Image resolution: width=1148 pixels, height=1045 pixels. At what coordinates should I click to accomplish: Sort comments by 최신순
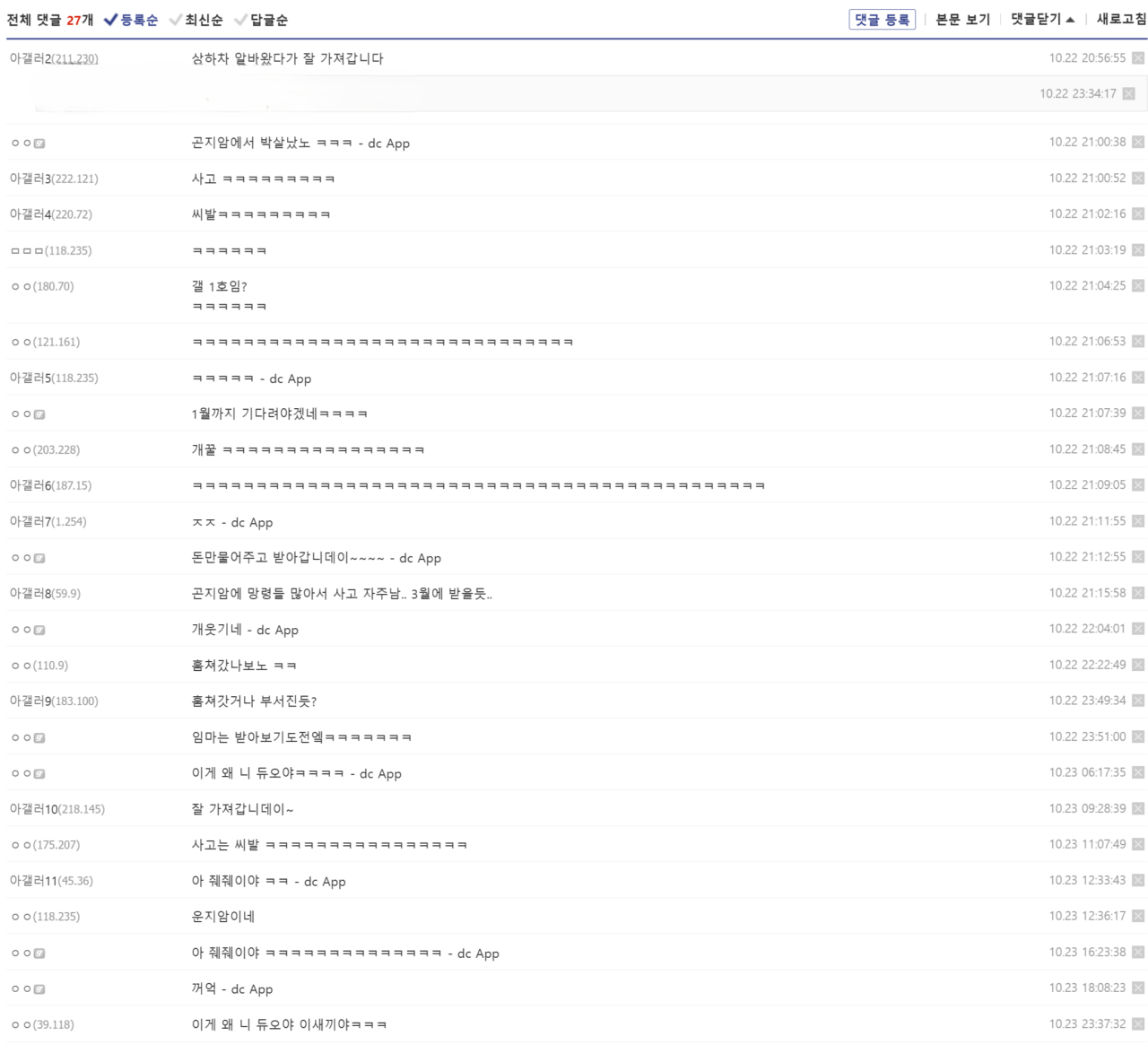(x=196, y=20)
